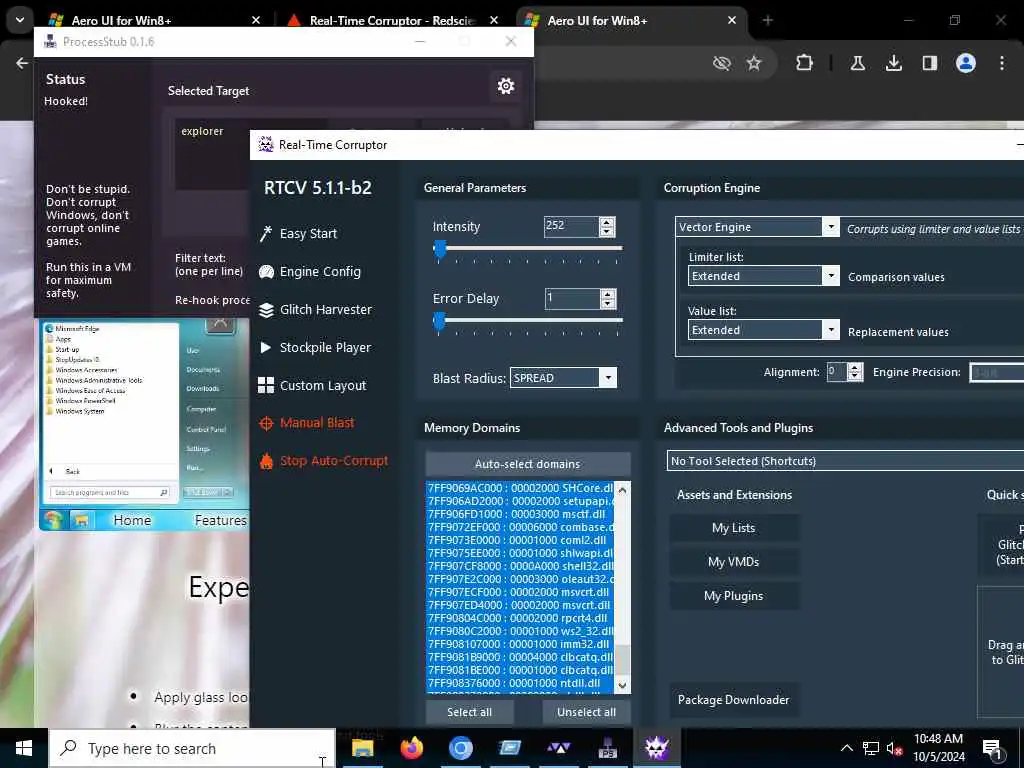This screenshot has width=1024, height=768.
Task: Close the Real-Time Corruptor browser tab
Action: point(494,20)
